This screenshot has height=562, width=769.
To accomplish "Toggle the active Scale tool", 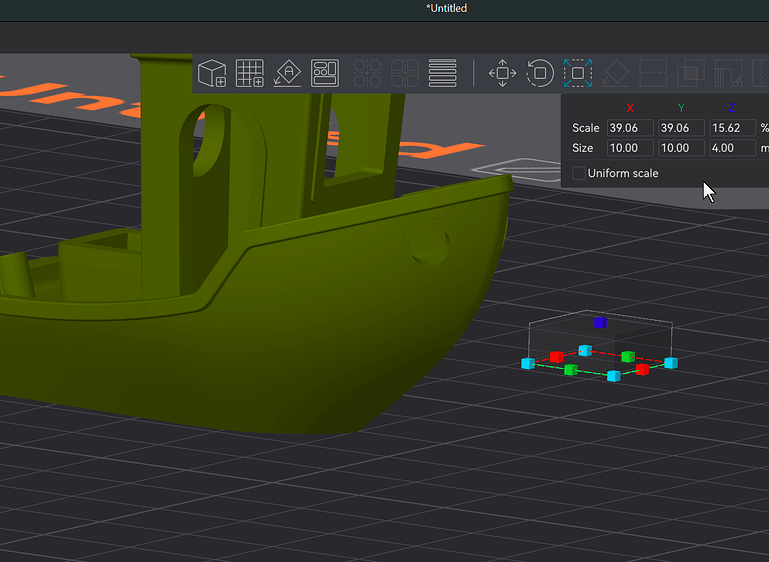I will coord(578,73).
